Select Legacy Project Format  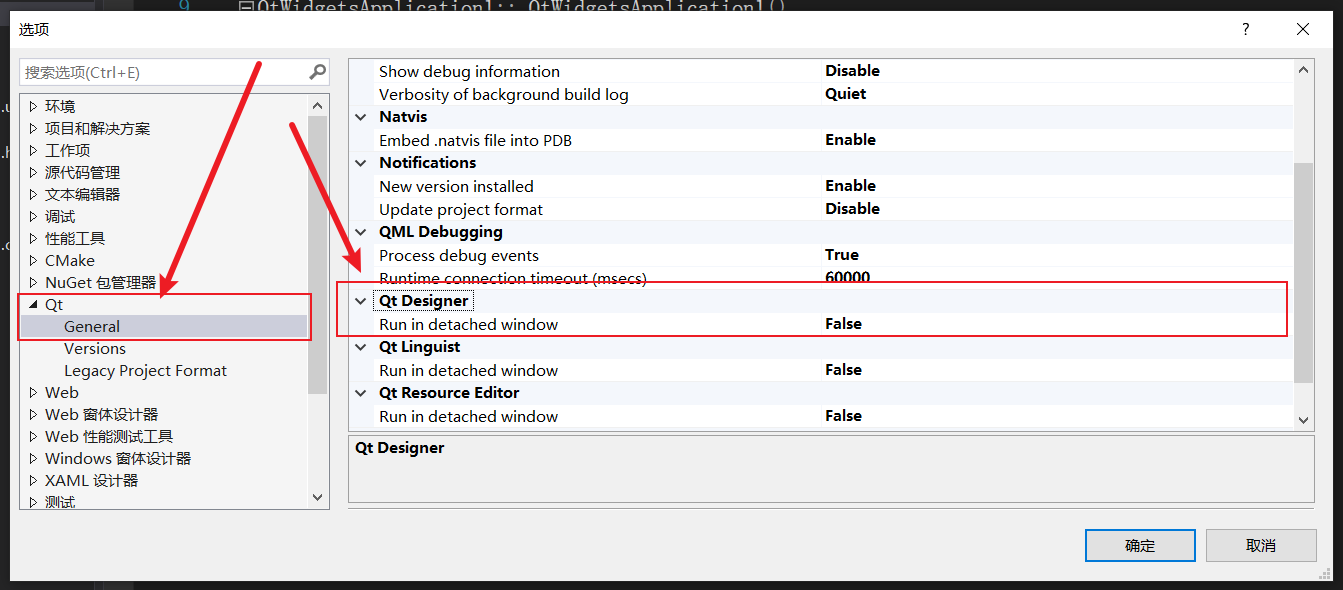tap(145, 370)
